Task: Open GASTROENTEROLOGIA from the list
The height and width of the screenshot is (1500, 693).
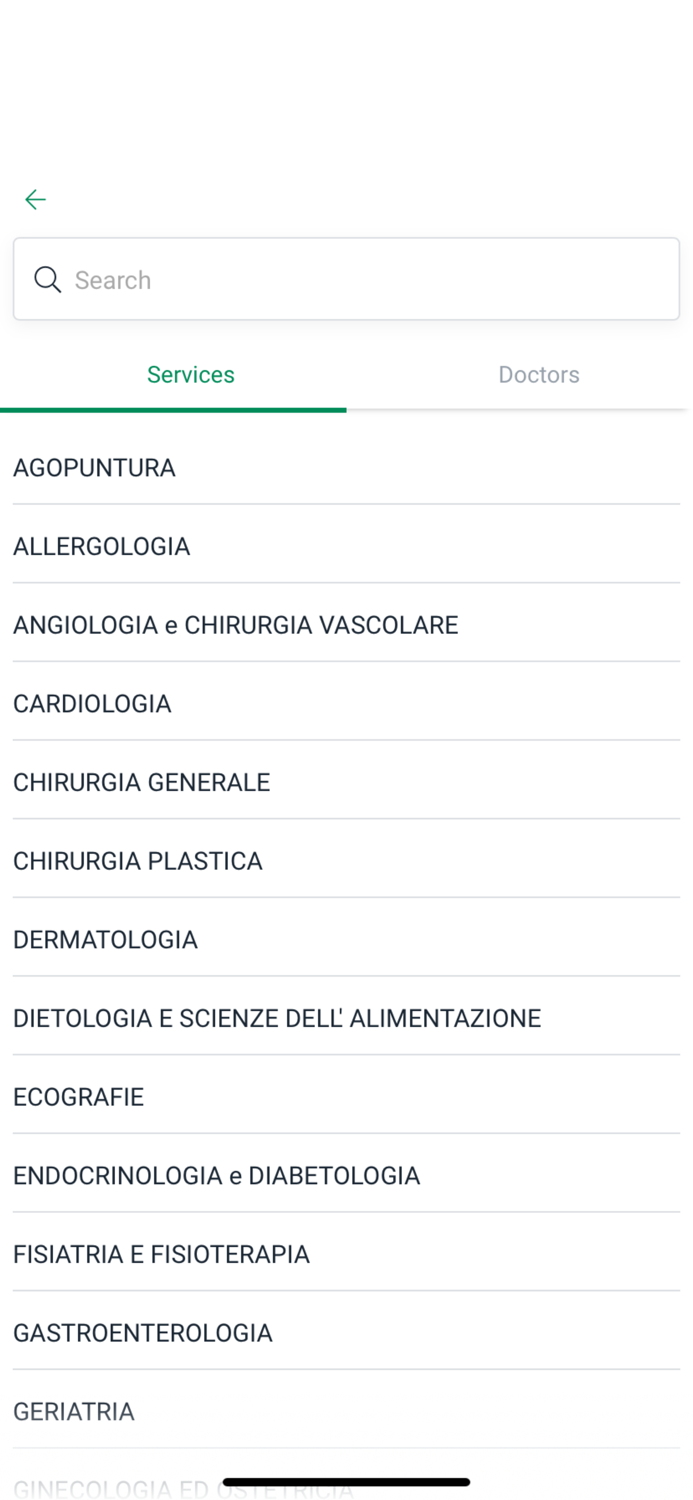Action: point(142,1332)
